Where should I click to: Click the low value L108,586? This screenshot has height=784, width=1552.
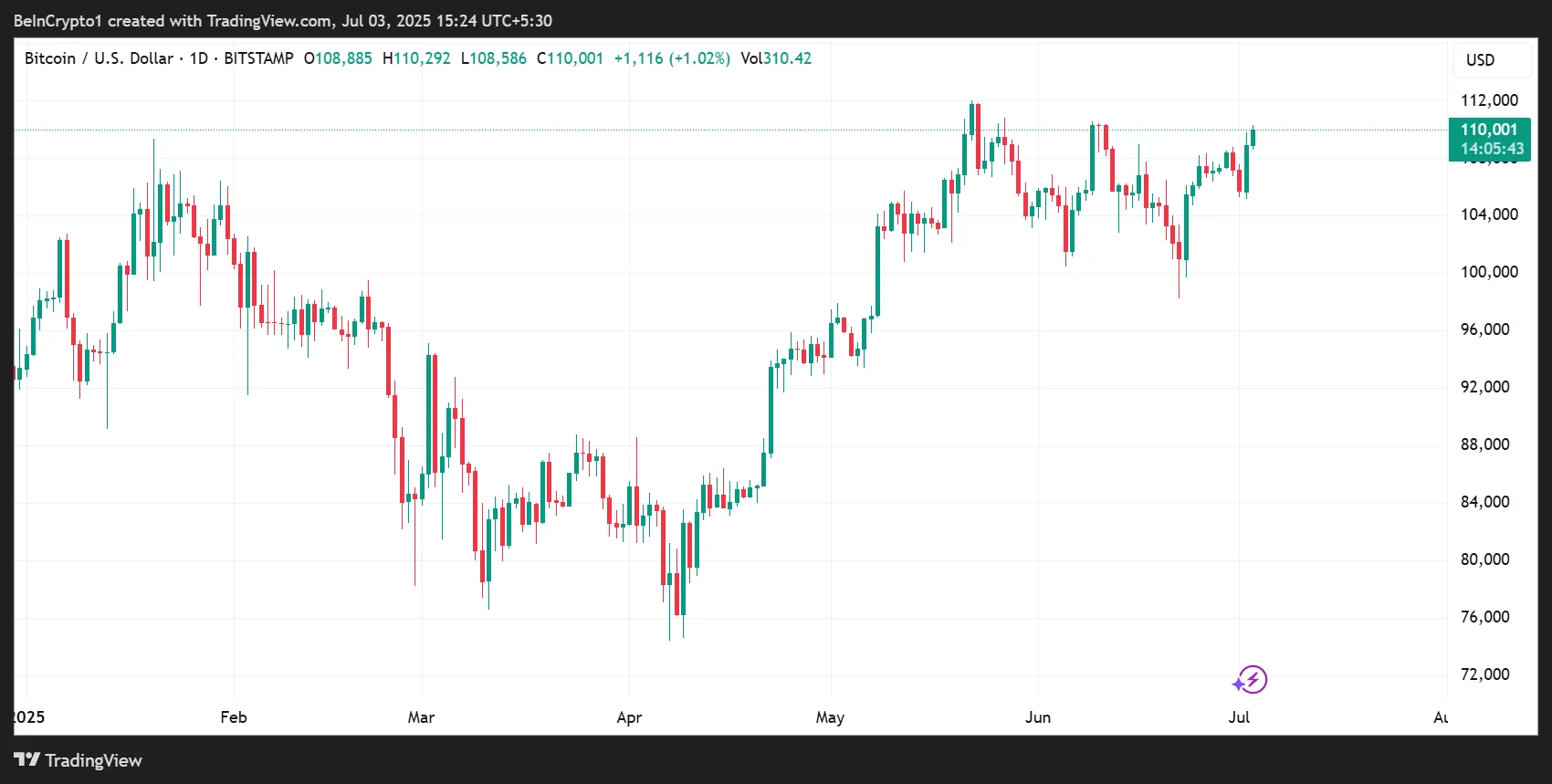(494, 58)
